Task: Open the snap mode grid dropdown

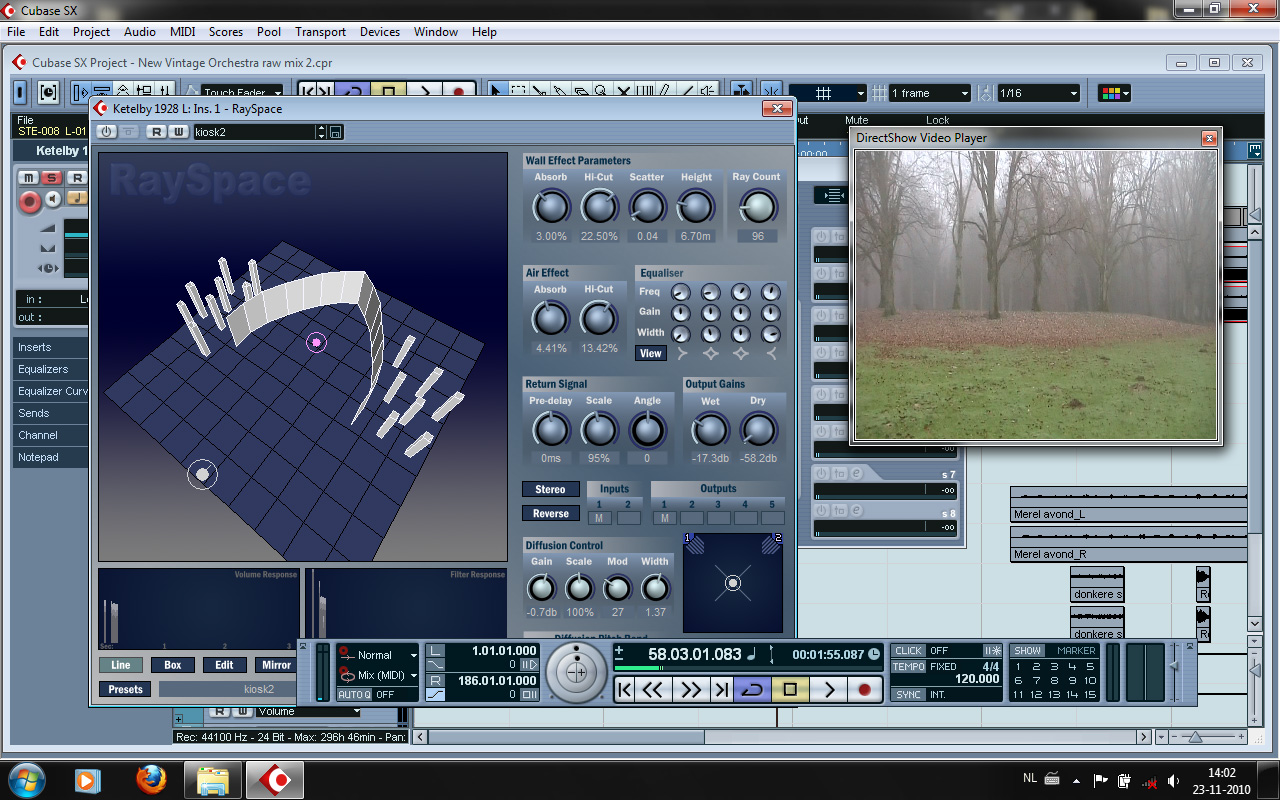Action: click(826, 93)
